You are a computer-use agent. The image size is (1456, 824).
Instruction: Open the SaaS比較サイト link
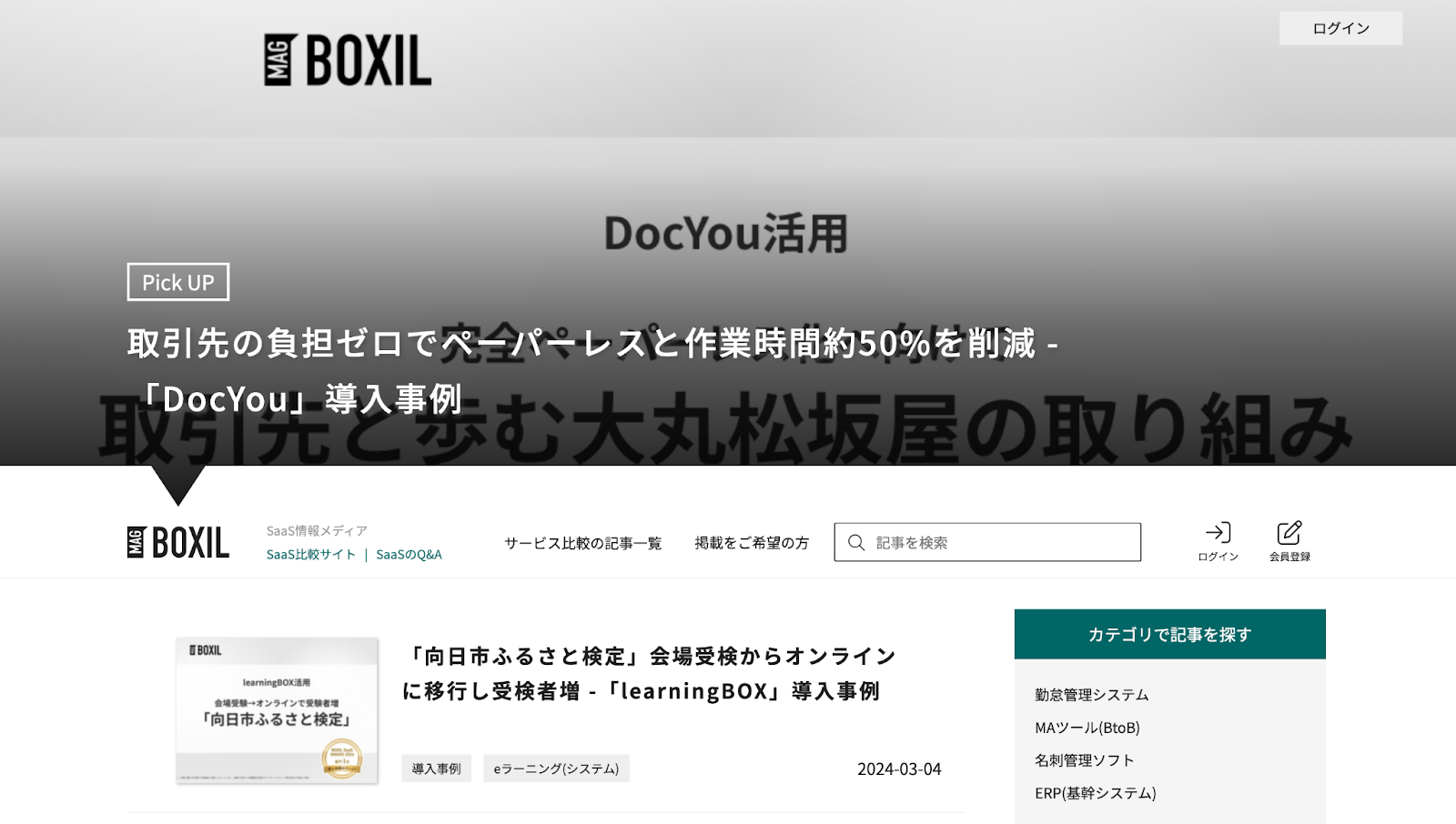point(310,554)
